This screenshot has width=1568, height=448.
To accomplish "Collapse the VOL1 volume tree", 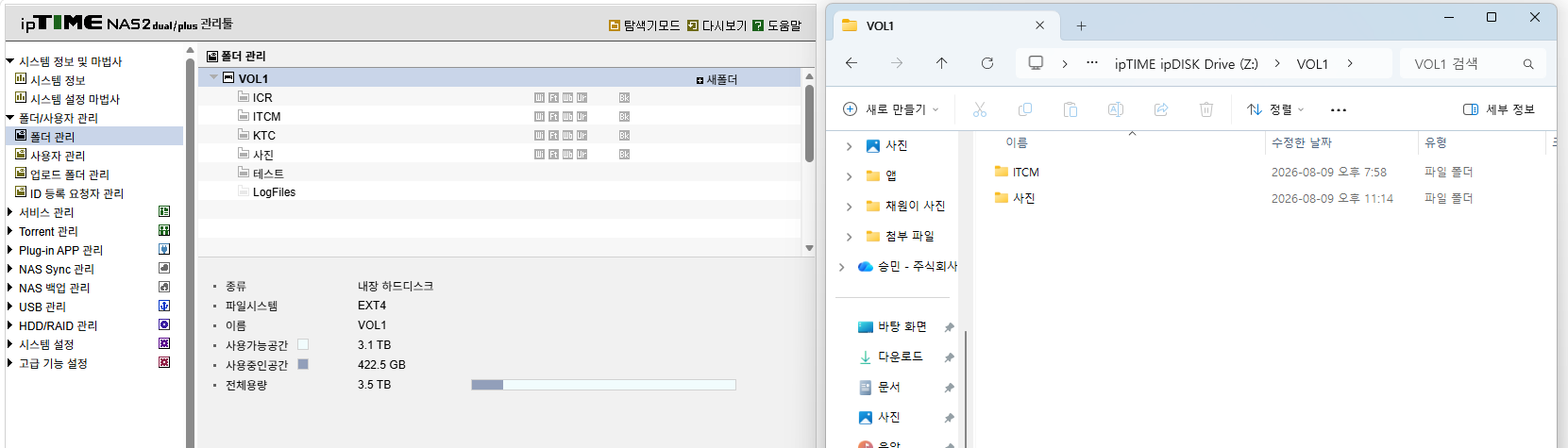I will (213, 78).
